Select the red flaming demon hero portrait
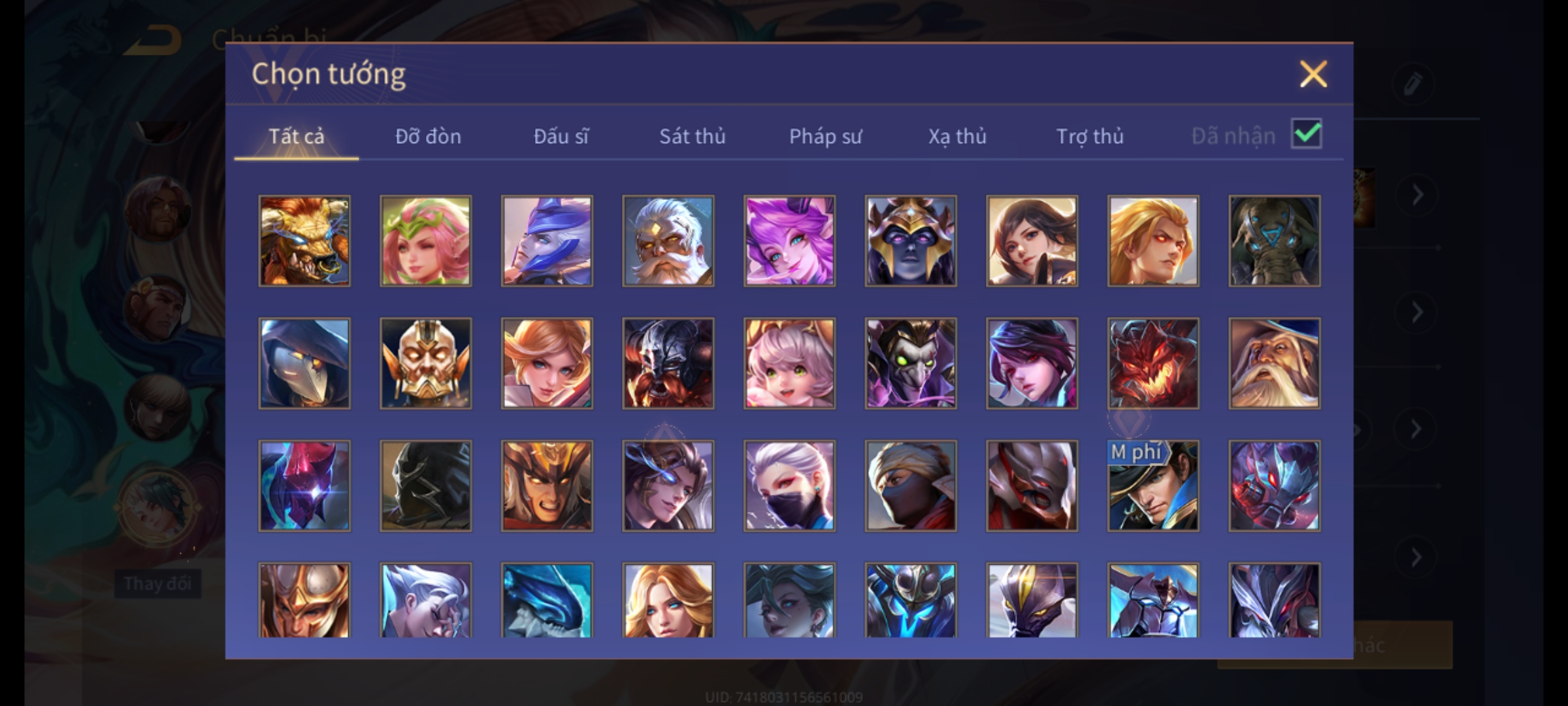The height and width of the screenshot is (706, 1568). click(1153, 363)
